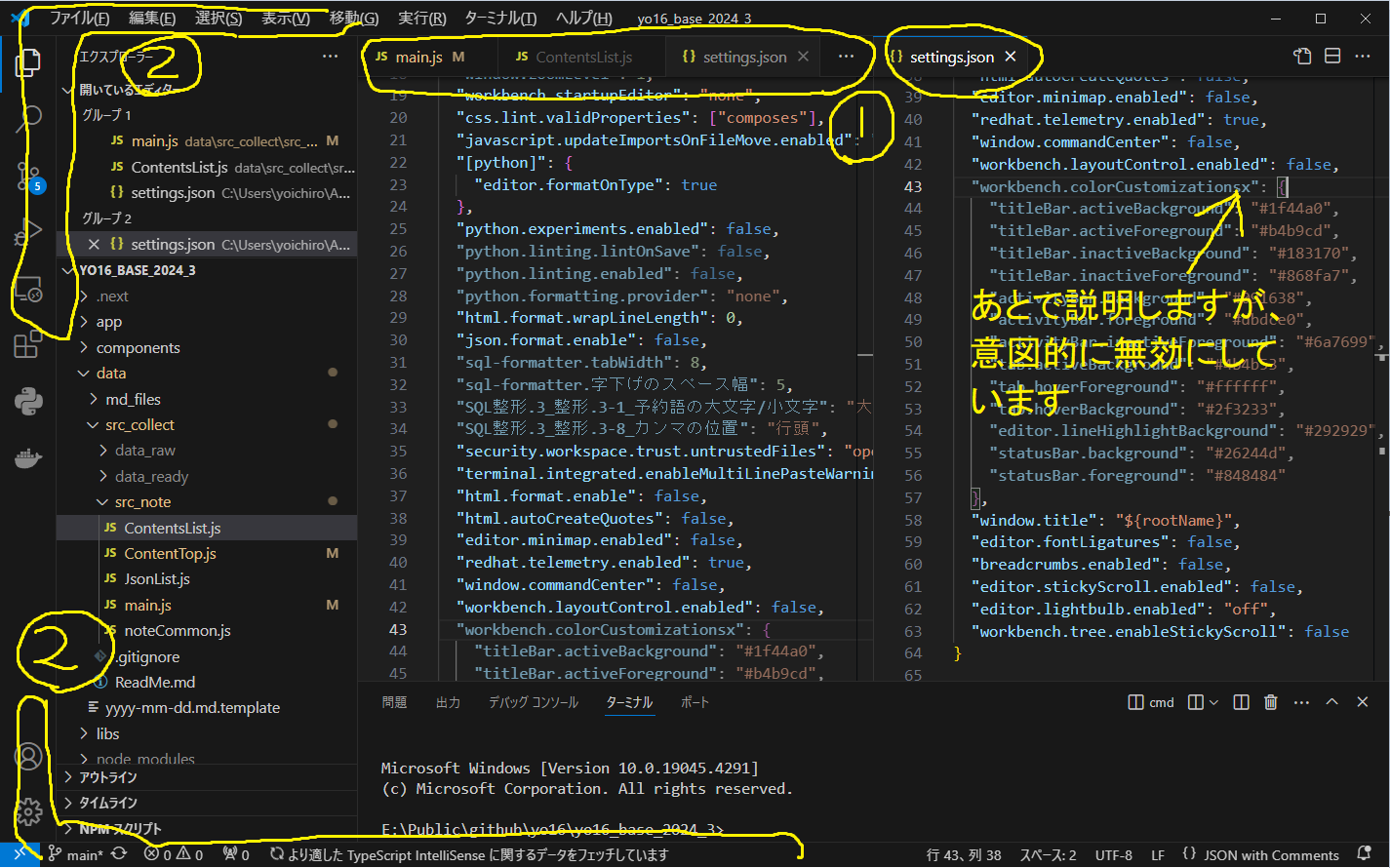Open Source Control view with badge 5
This screenshot has width=1390, height=868.
click(28, 177)
